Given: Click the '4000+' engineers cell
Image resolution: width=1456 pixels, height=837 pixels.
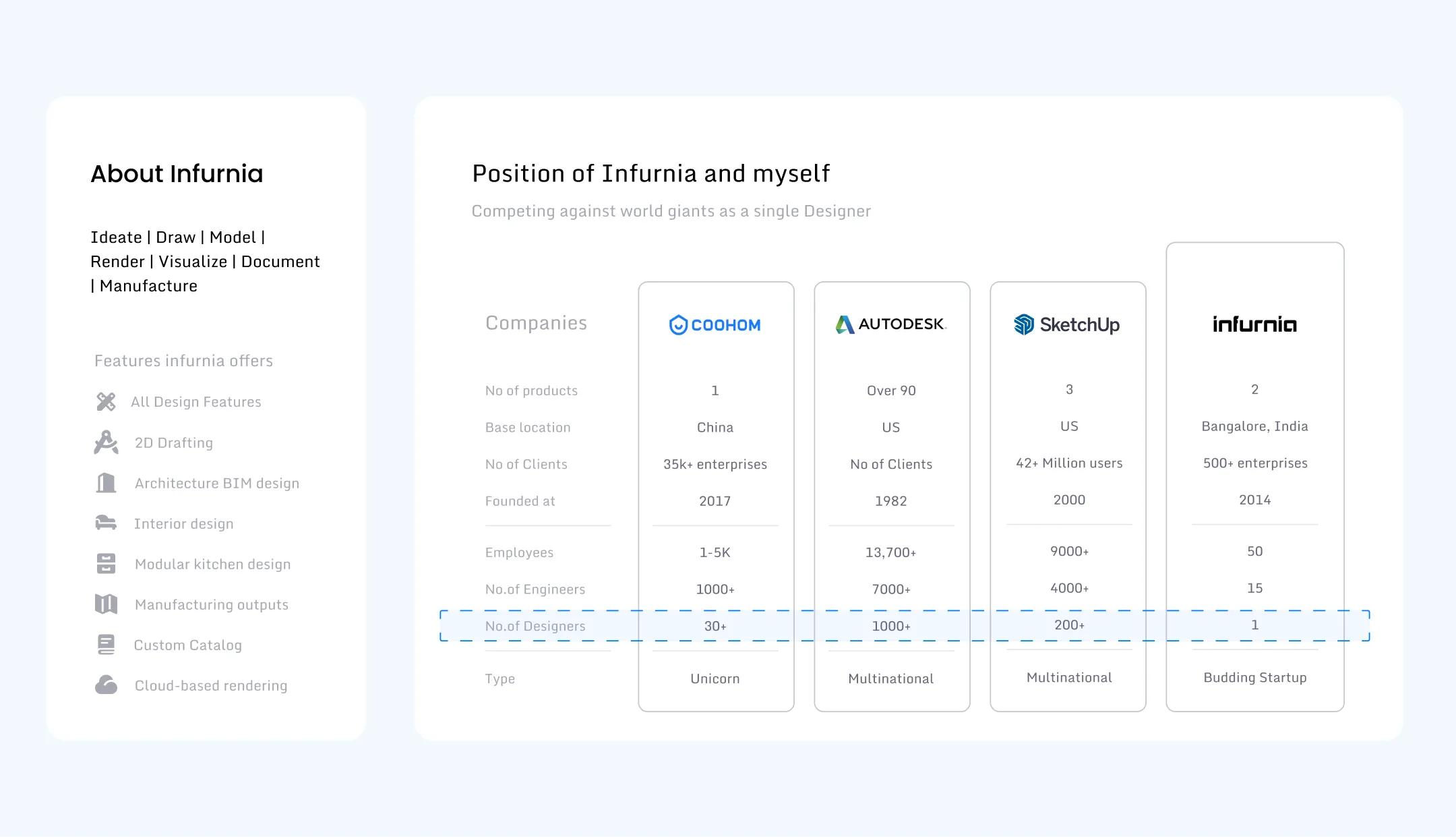Looking at the screenshot, I should click(x=1070, y=588).
